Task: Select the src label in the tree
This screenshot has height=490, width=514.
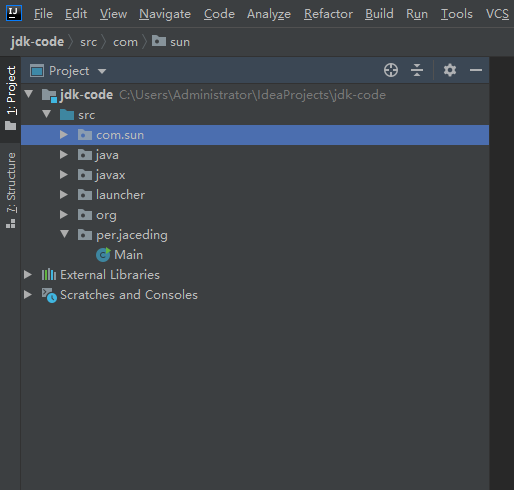Action: [x=87, y=115]
